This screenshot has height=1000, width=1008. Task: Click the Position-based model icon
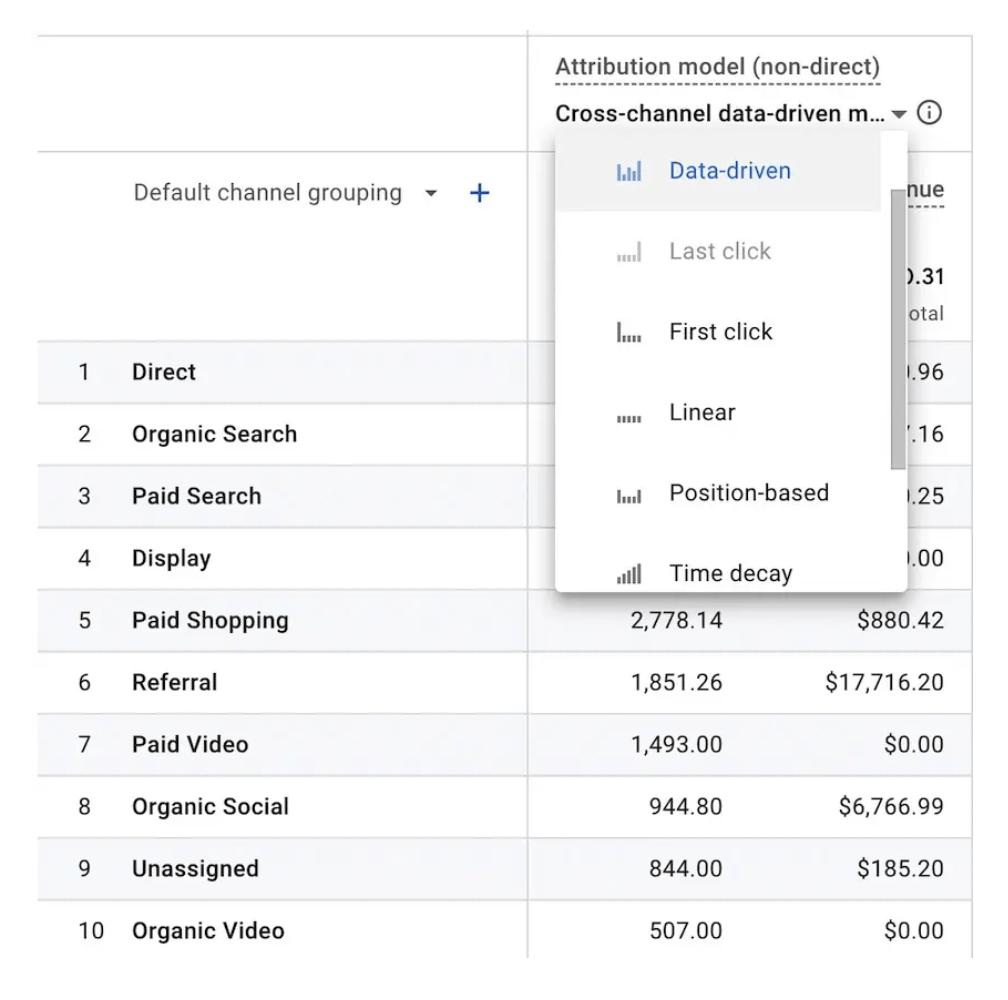pyautogui.click(x=631, y=492)
